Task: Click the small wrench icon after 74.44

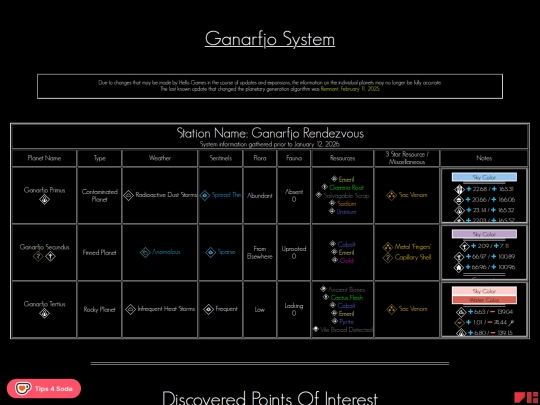Action: (x=511, y=323)
